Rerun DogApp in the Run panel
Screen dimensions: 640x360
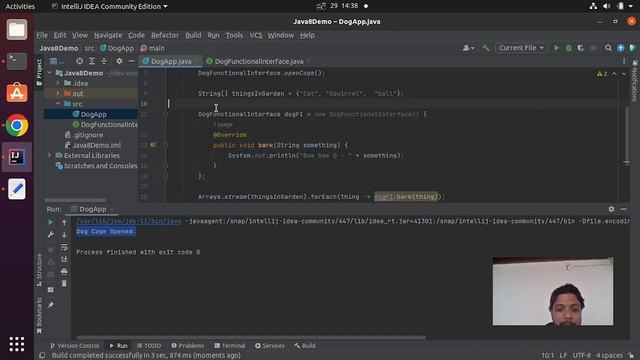click(x=51, y=222)
